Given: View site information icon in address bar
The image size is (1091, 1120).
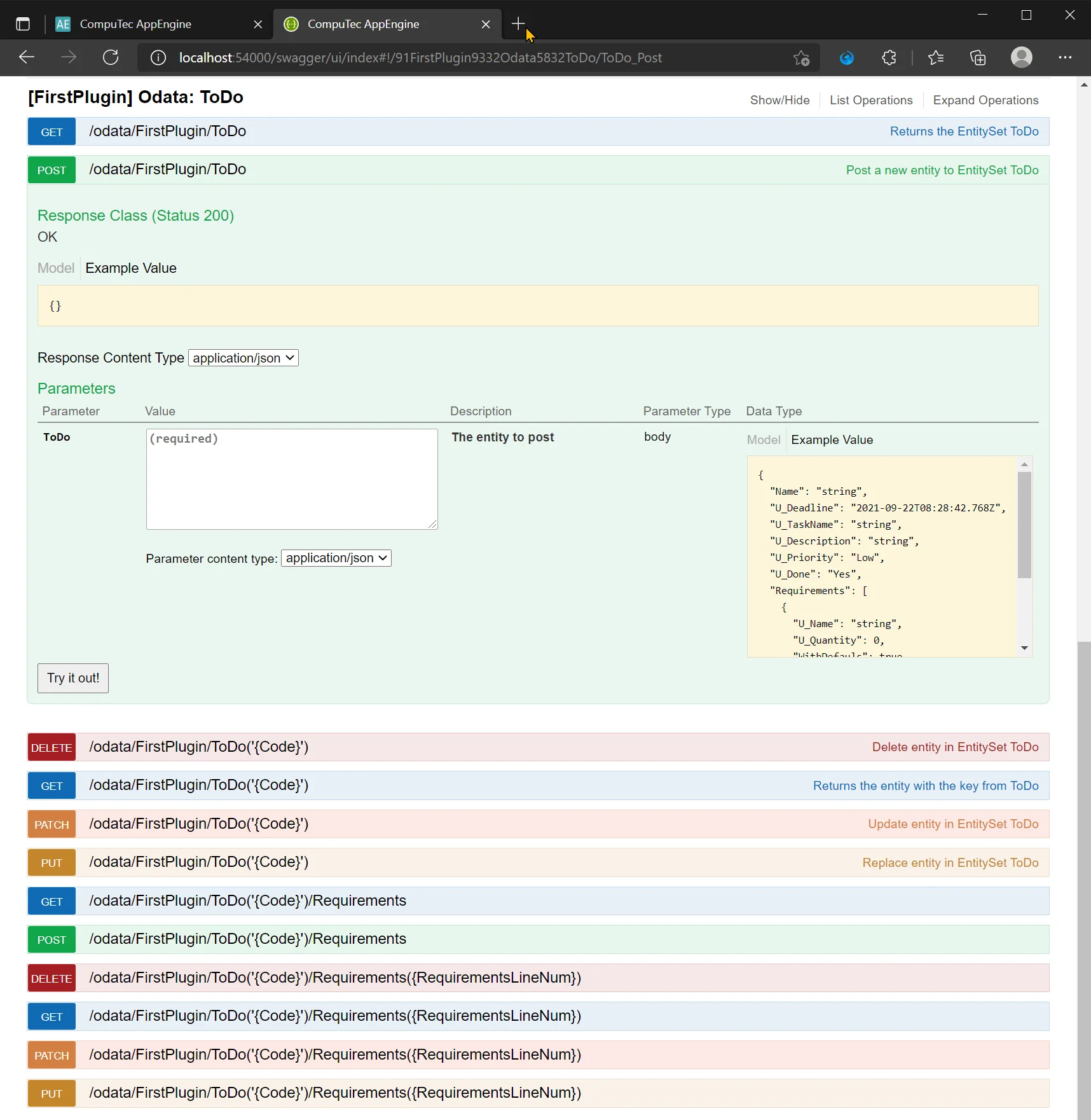Looking at the screenshot, I should coord(158,58).
